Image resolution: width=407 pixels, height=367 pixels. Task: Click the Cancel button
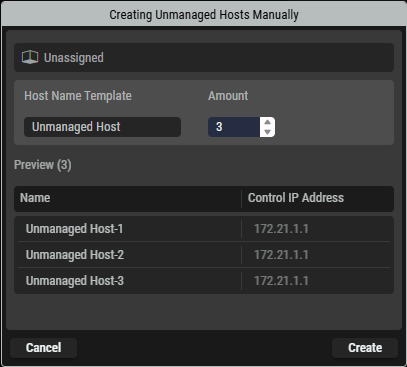click(x=43, y=348)
